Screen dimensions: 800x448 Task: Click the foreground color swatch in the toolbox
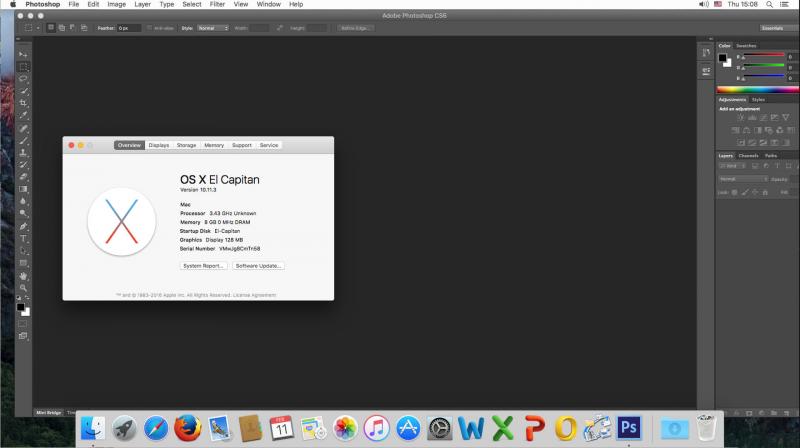(20, 307)
